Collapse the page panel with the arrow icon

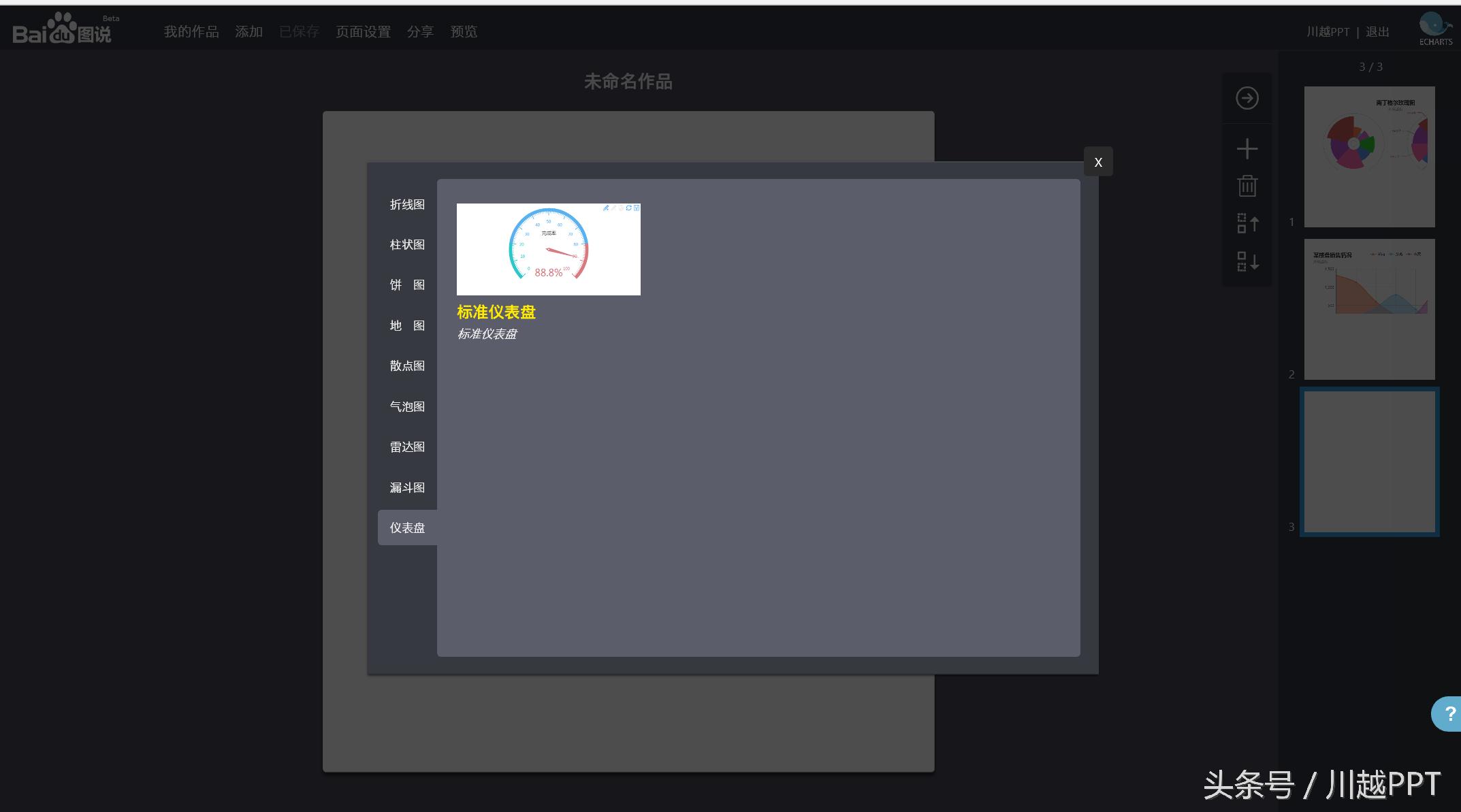[1247, 98]
